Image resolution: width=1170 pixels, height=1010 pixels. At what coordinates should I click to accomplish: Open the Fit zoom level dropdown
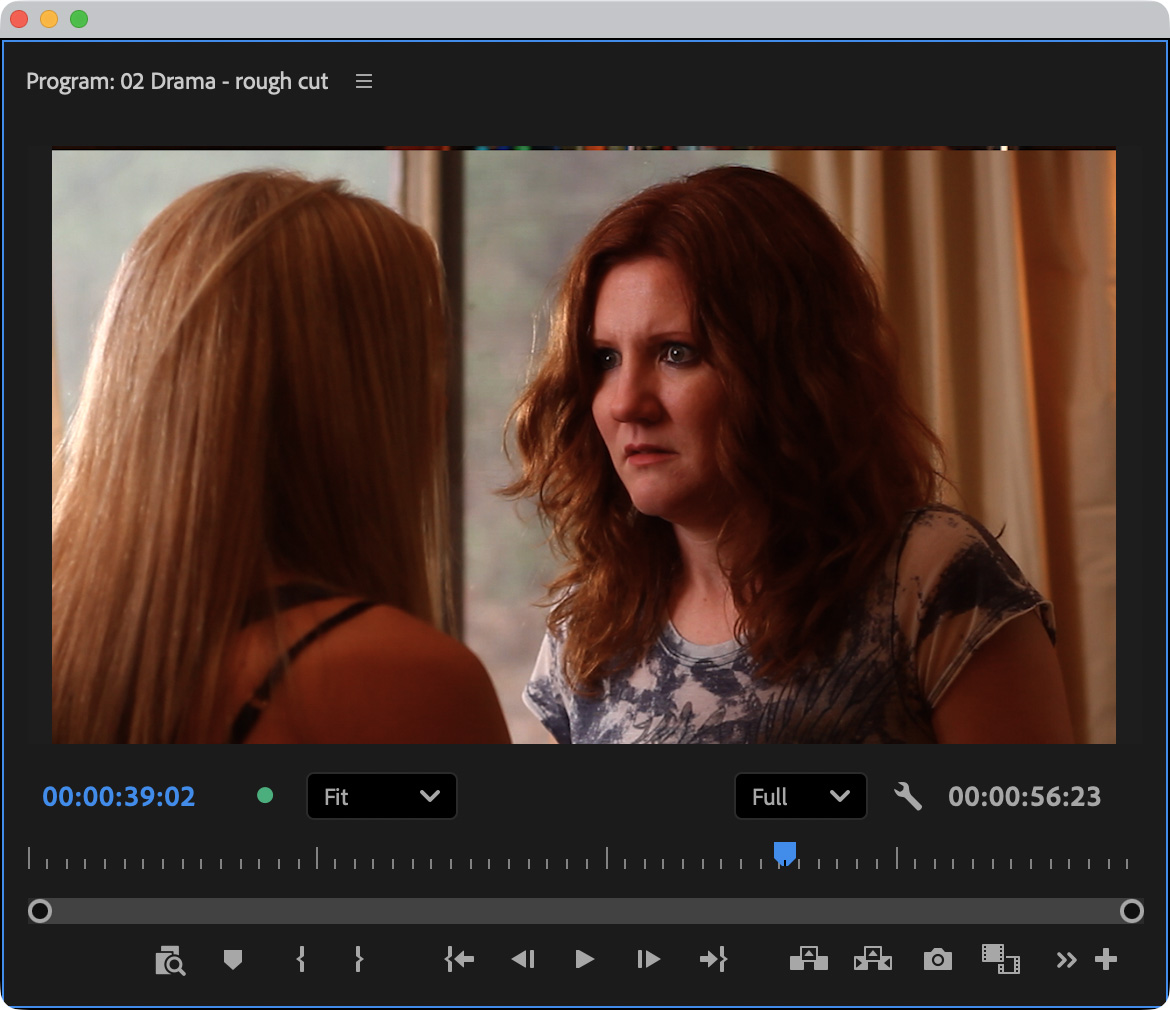[x=381, y=797]
